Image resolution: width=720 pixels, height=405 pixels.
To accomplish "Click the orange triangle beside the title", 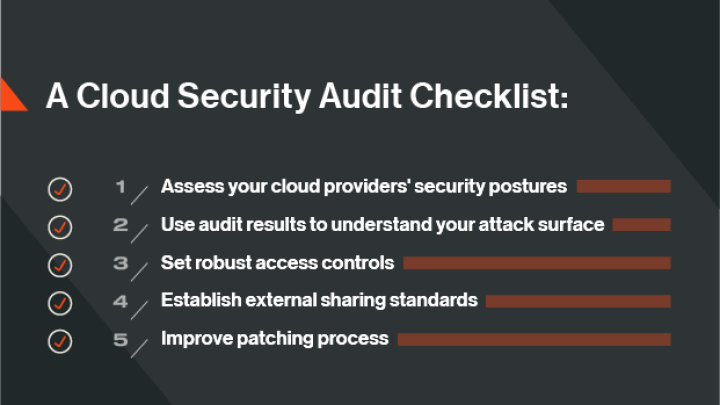I will (x=10, y=94).
